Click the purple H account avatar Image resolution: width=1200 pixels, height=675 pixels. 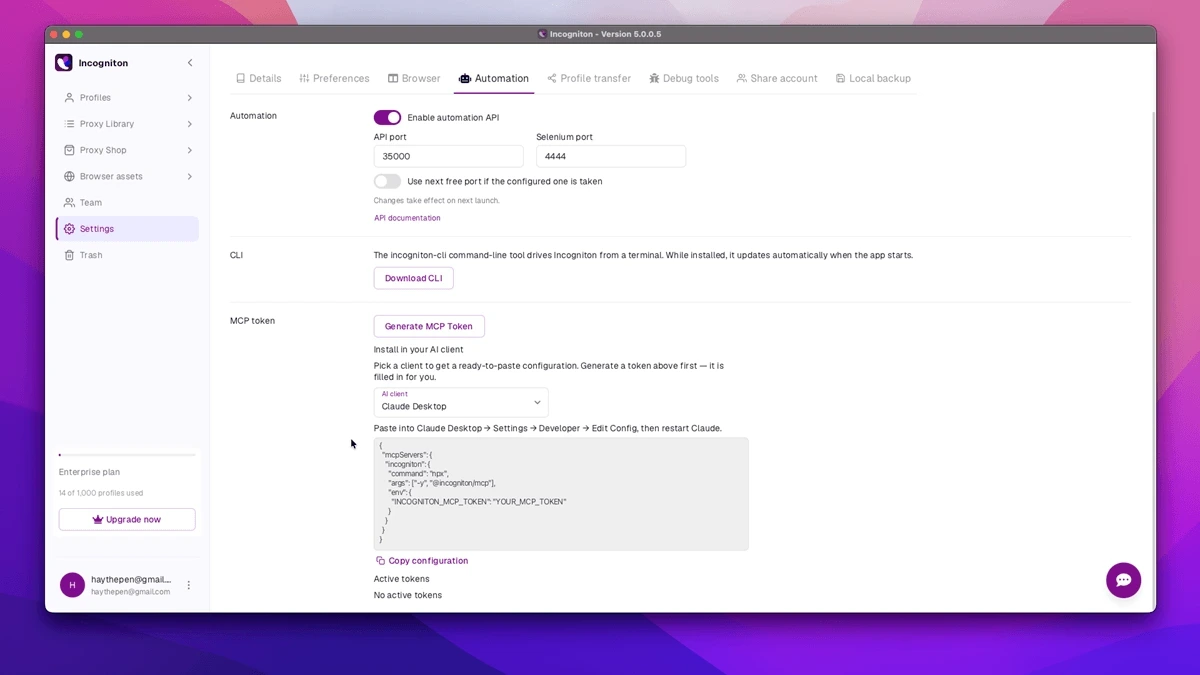tap(72, 585)
